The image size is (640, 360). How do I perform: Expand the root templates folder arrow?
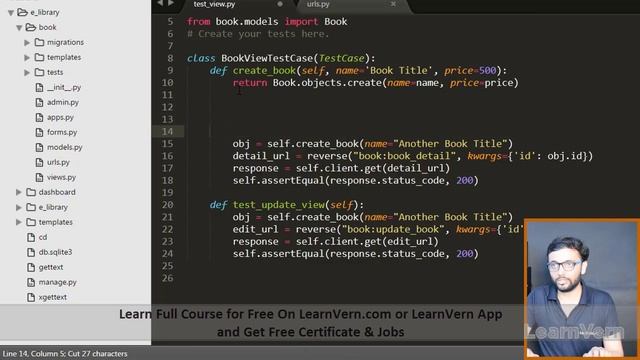click(x=19, y=222)
